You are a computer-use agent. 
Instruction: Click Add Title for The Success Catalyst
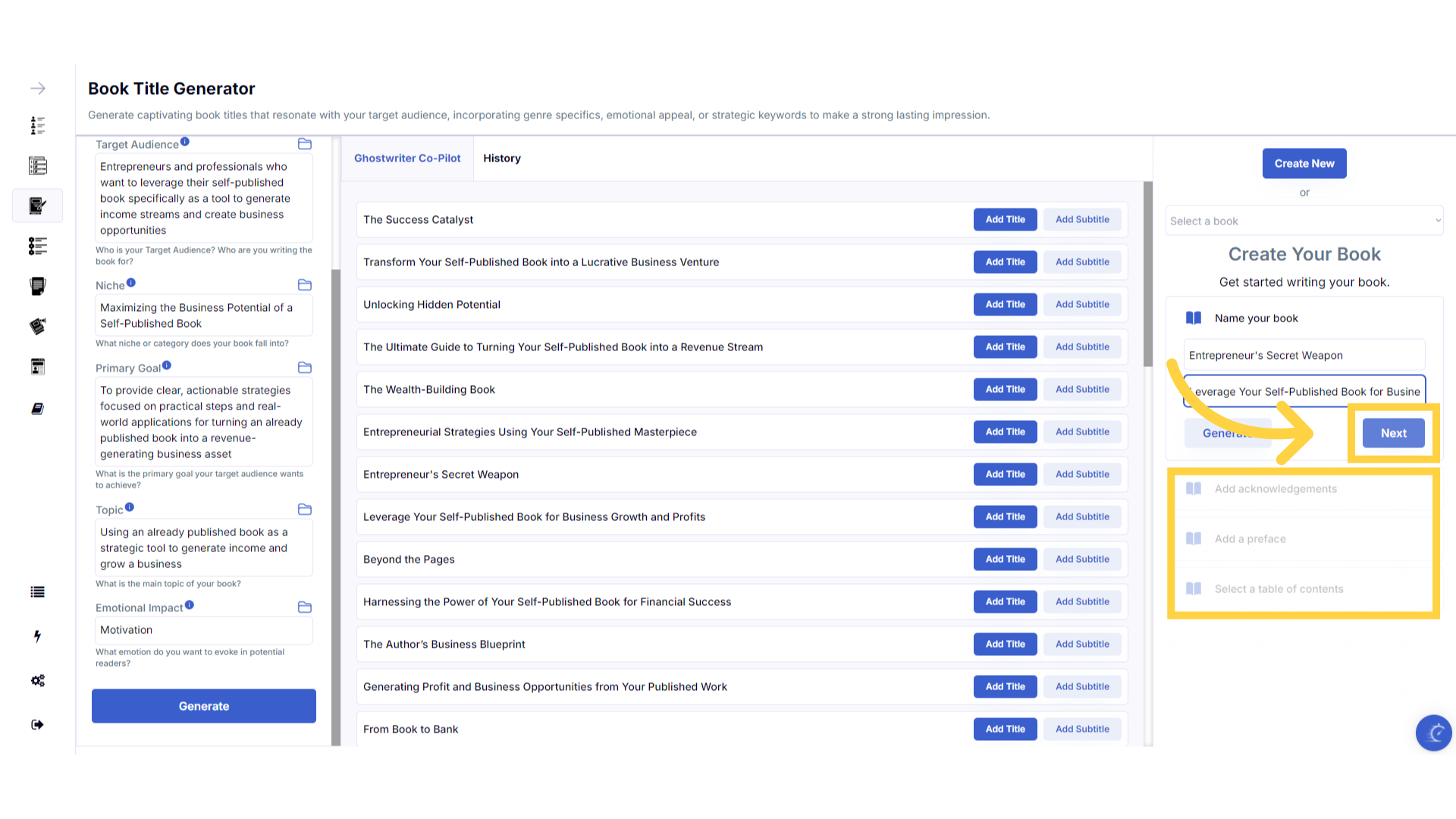(x=1005, y=220)
